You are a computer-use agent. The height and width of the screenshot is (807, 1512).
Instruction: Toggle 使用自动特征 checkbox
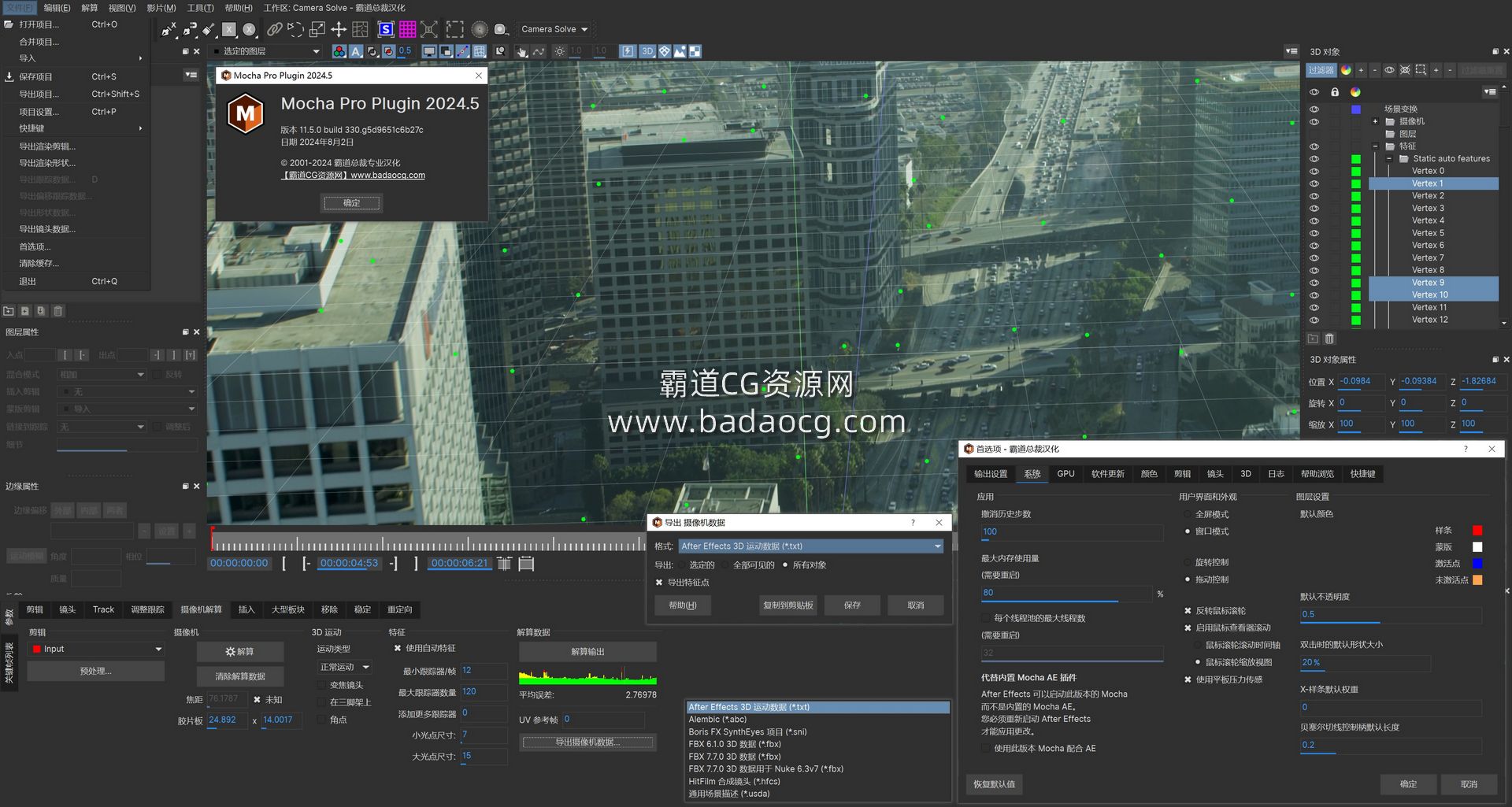398,648
